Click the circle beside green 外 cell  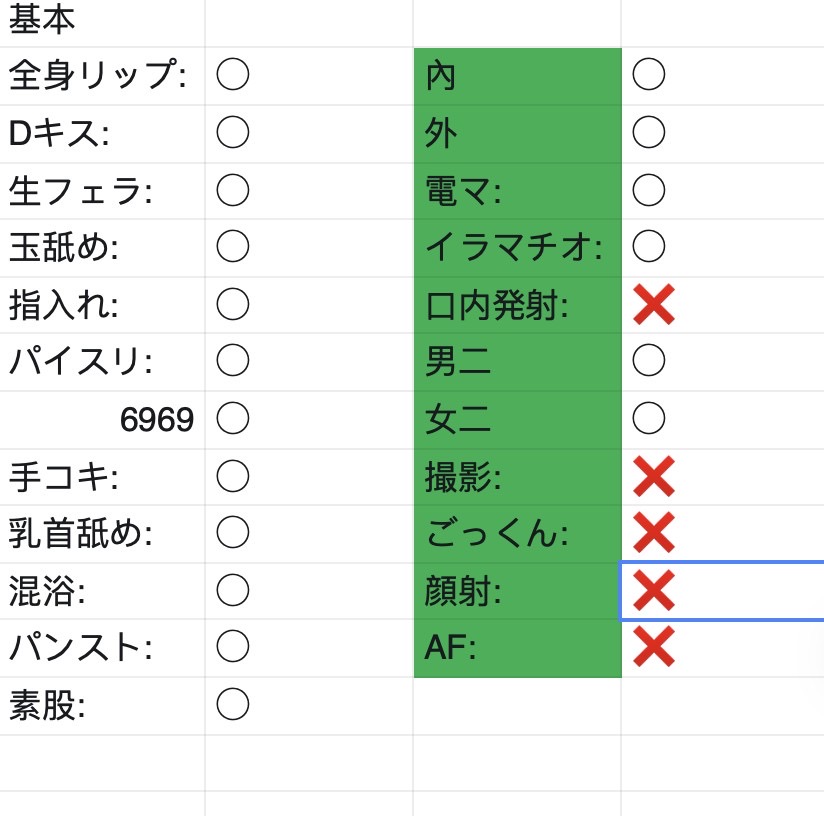pyautogui.click(x=648, y=132)
